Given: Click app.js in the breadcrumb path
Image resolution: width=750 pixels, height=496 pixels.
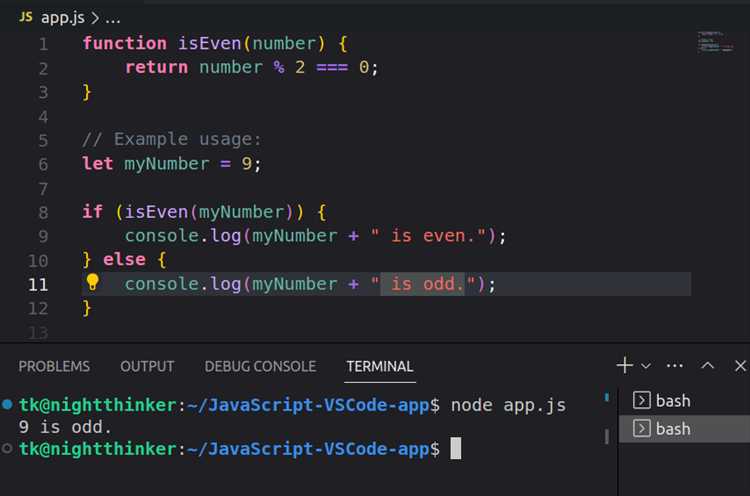Looking at the screenshot, I should click(x=63, y=18).
